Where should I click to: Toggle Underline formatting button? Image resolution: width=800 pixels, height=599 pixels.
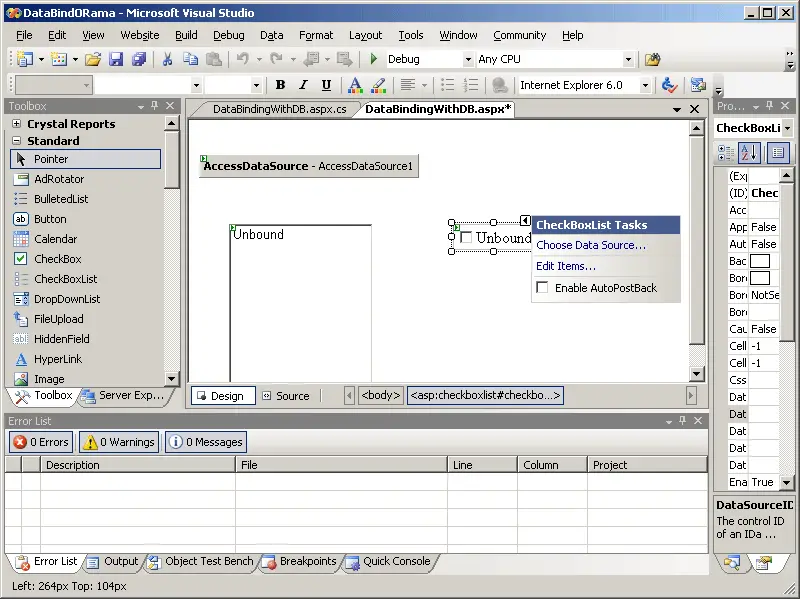[326, 85]
